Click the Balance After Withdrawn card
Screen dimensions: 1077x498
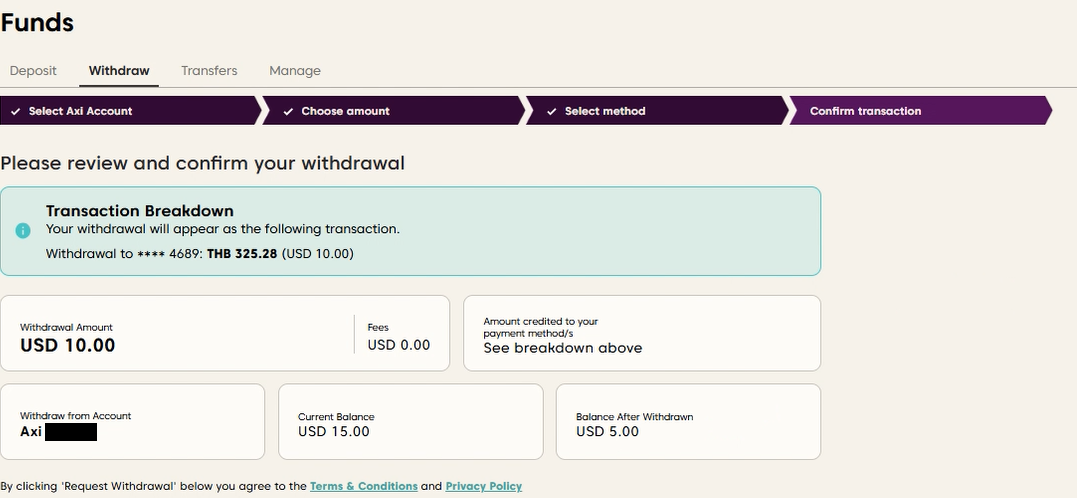coord(688,422)
